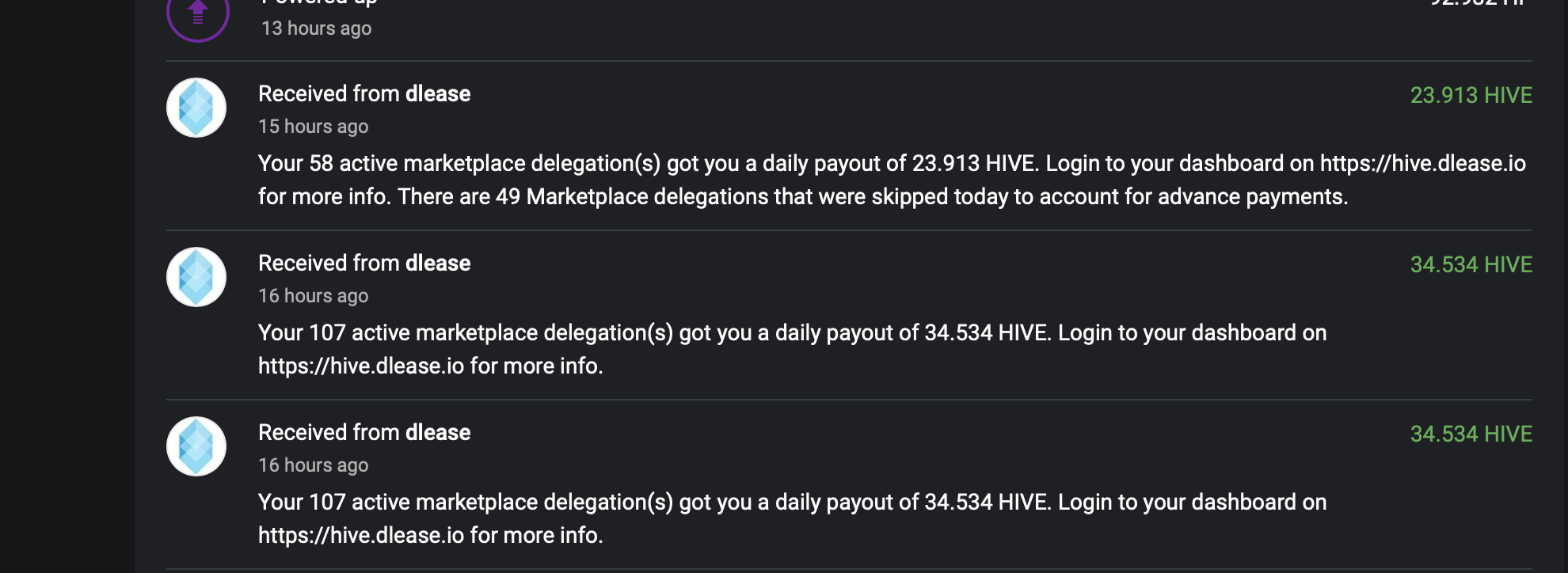Click the first "16 hours ago" timestamp
Viewport: 1568px width, 573px height.
click(313, 296)
